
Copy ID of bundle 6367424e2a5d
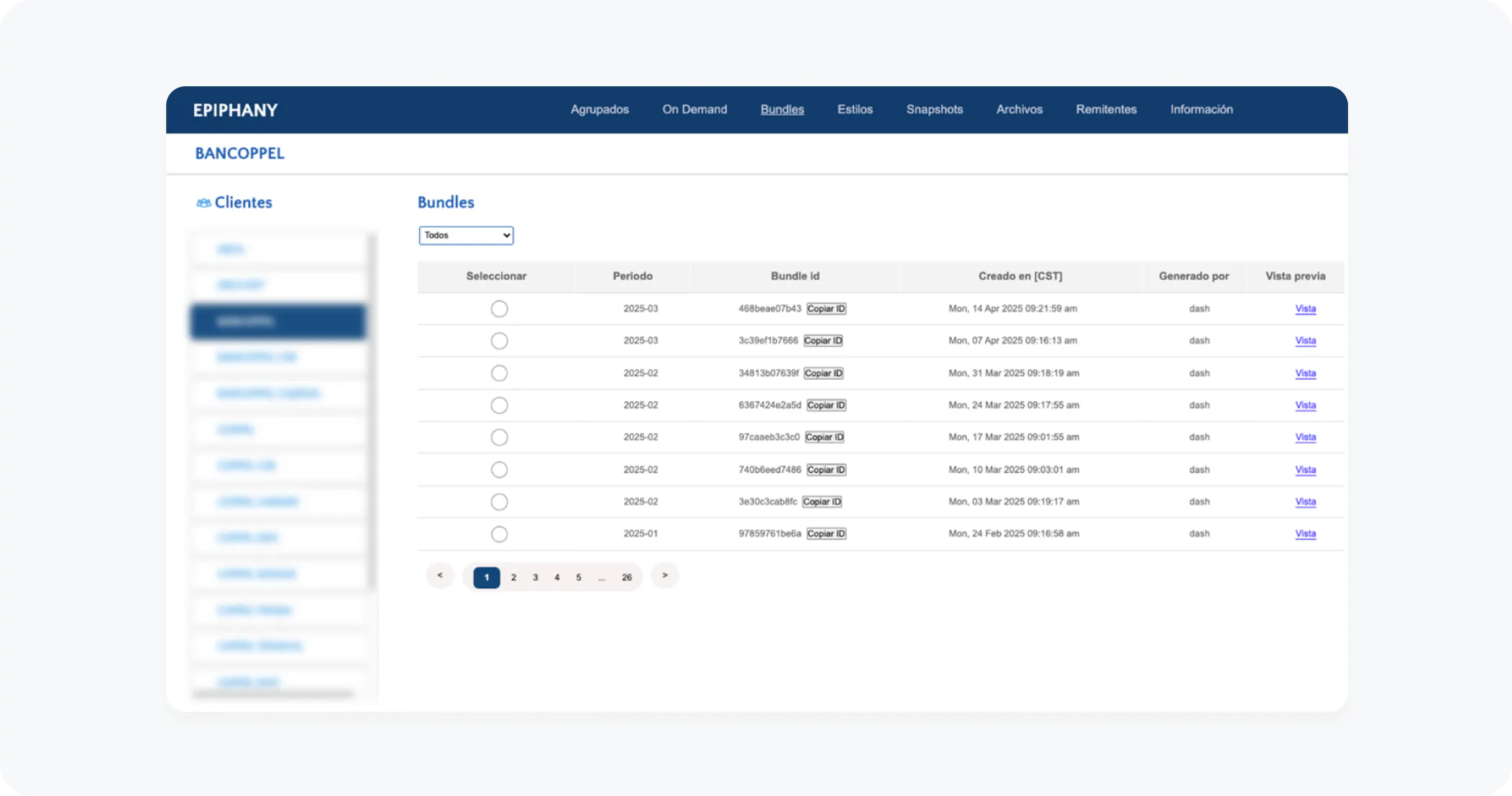[826, 406]
